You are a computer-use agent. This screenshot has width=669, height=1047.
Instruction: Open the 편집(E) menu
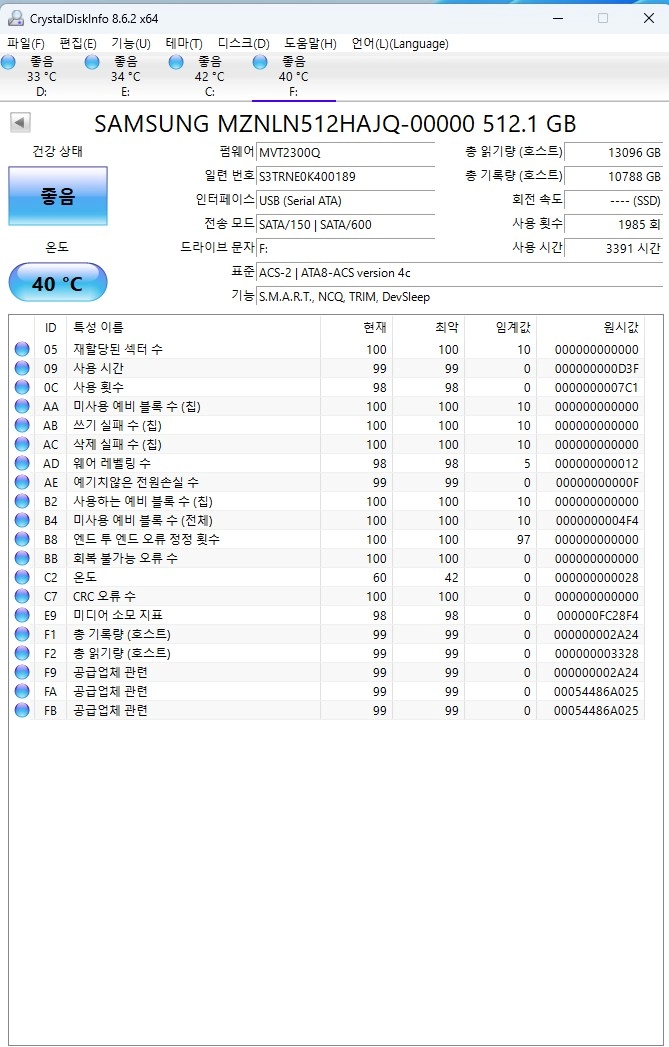[x=77, y=43]
